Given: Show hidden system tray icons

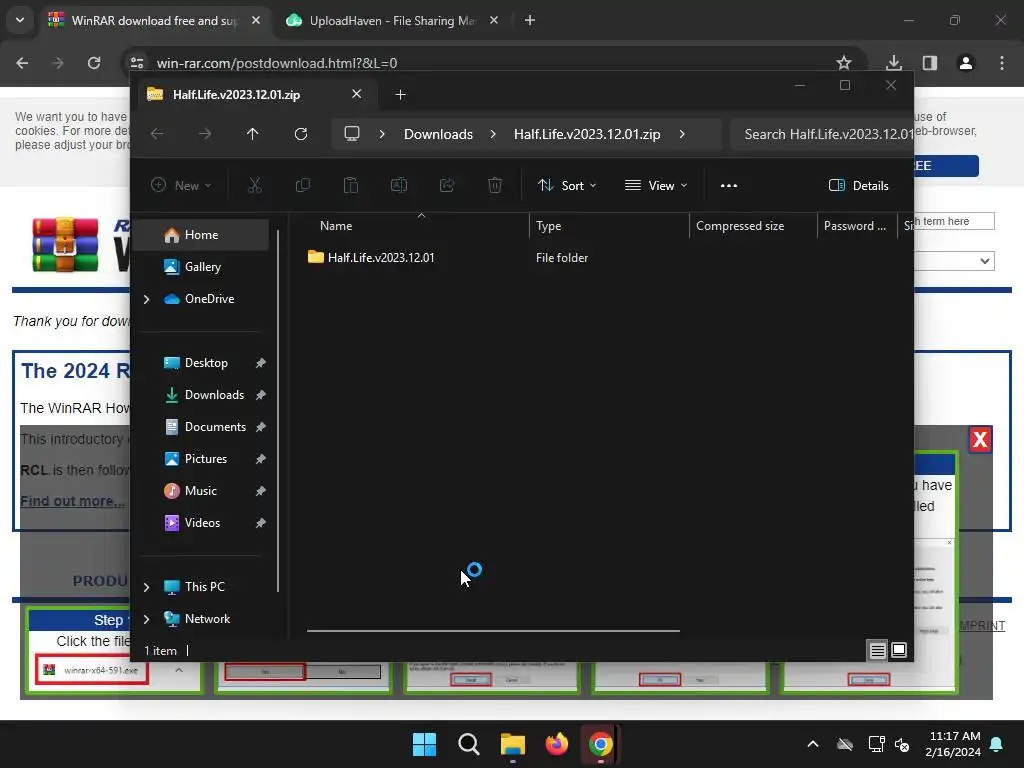Looking at the screenshot, I should pos(813,744).
